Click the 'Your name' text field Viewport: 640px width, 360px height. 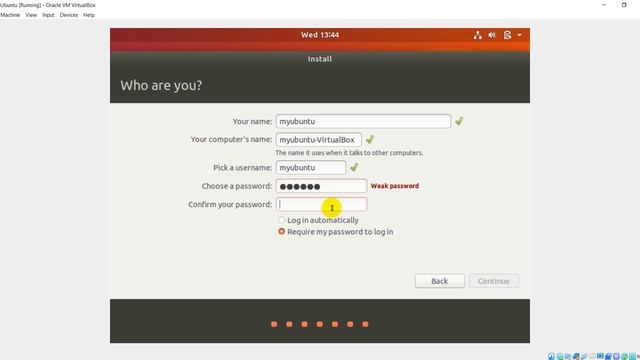[363, 121]
